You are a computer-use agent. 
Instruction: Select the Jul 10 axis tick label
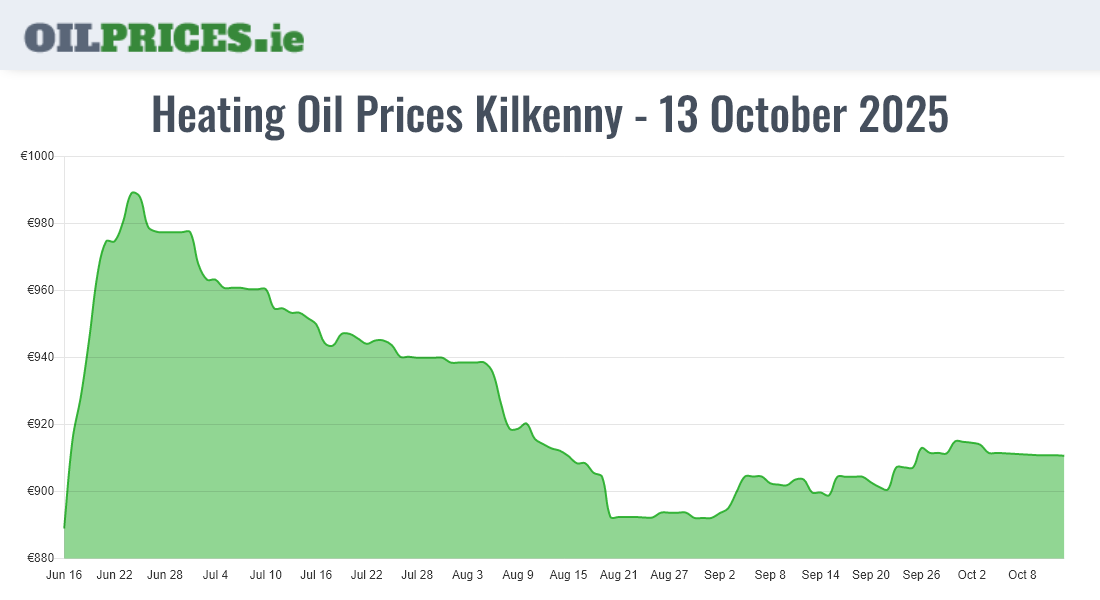click(266, 575)
